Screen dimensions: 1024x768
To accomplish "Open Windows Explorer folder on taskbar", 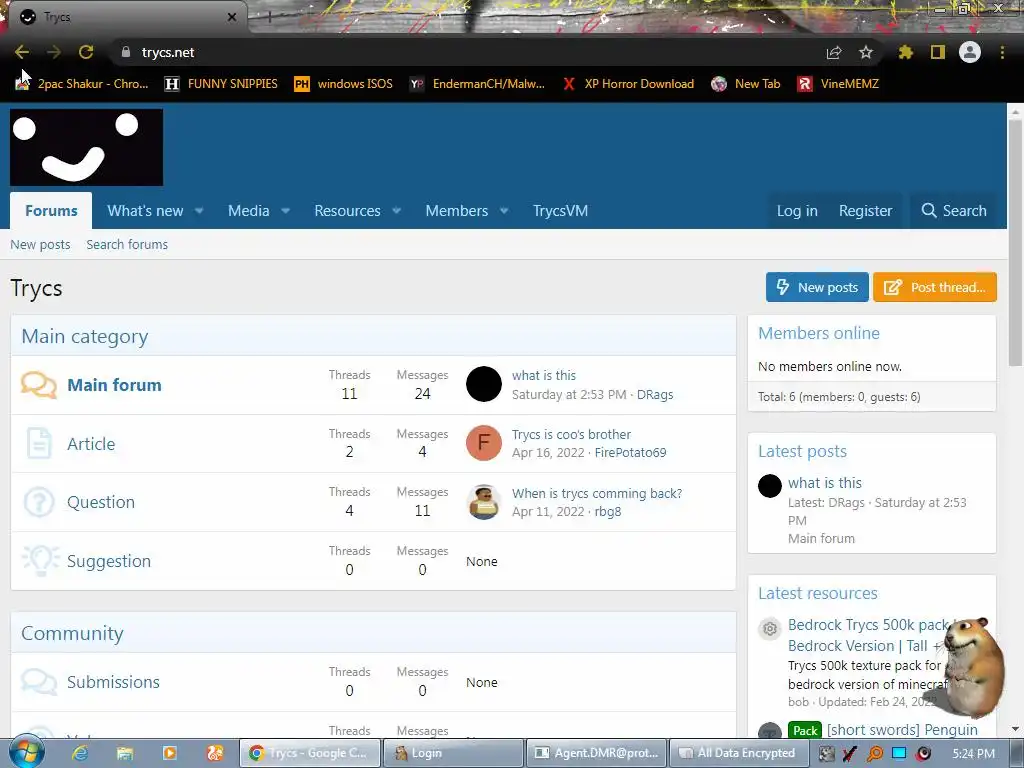I will point(125,753).
